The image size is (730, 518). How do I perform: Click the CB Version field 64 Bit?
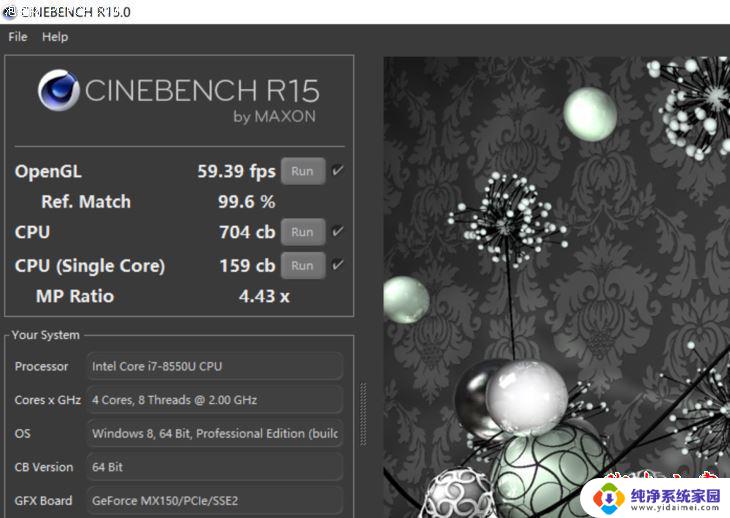[215, 467]
